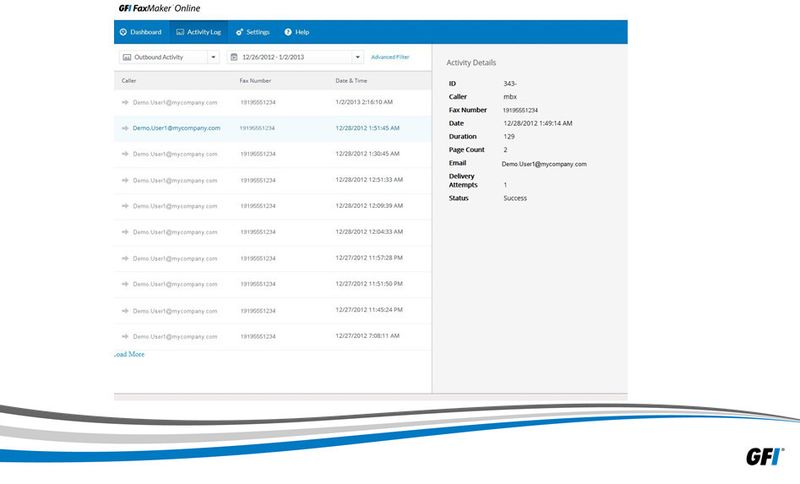800x484 pixels.
Task: Click outbound arrow icon on 12:51:33 AM row
Action: [125, 180]
